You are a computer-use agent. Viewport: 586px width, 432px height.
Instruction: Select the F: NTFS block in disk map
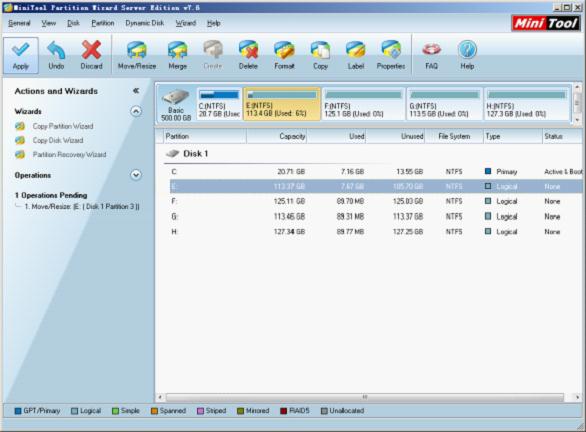(363, 104)
